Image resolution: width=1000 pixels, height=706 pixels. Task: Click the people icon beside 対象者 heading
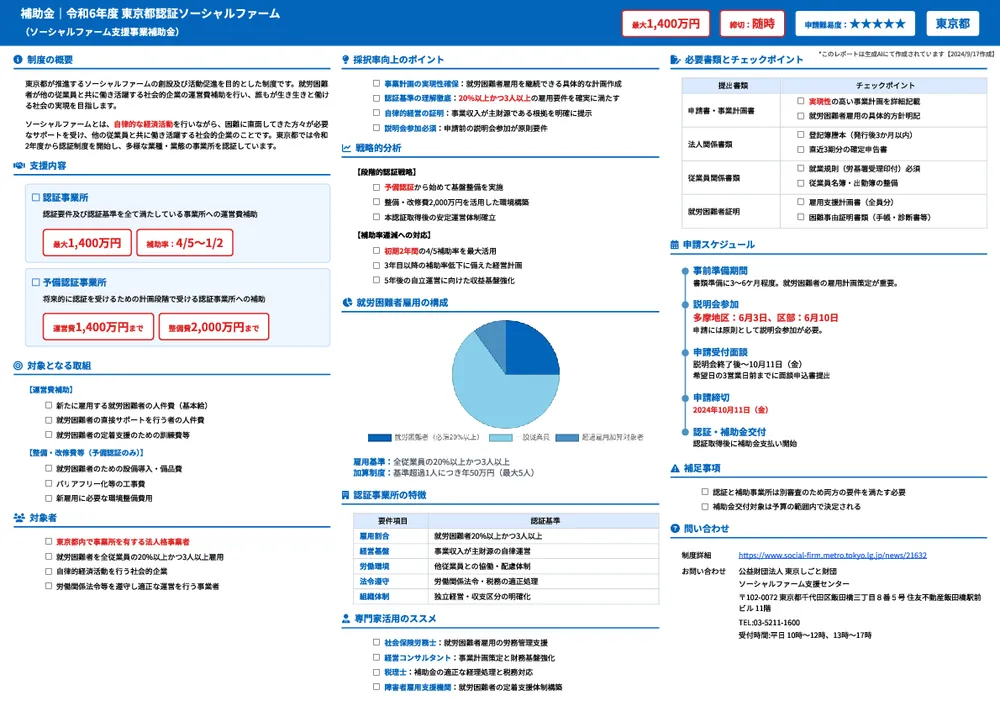click(x=19, y=518)
